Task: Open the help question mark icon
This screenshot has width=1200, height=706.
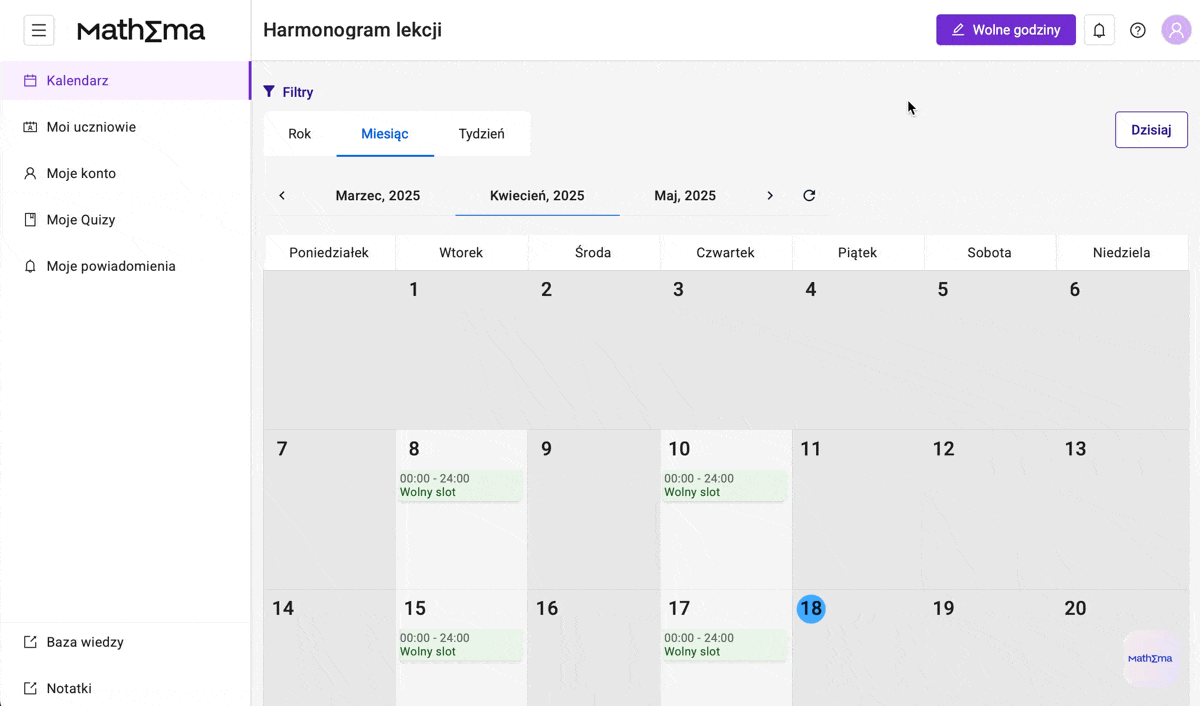Action: [1138, 30]
